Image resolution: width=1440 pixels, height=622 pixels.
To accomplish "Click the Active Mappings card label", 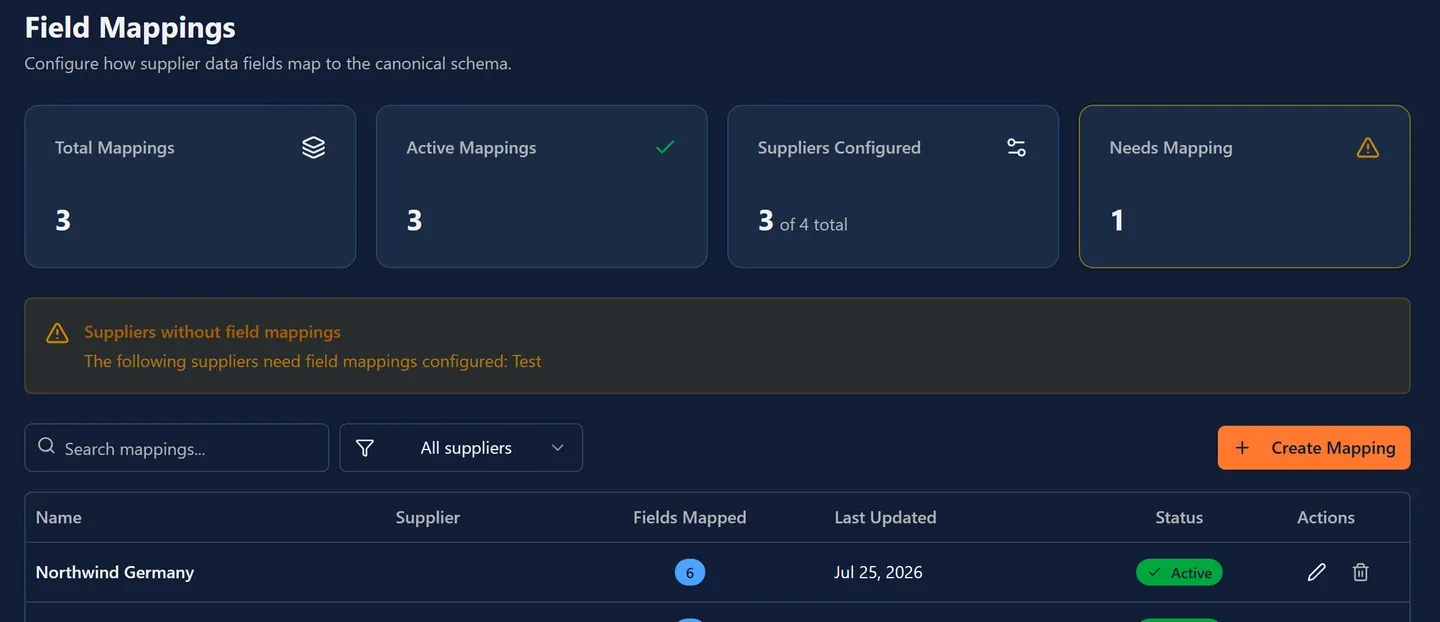I will (x=471, y=148).
